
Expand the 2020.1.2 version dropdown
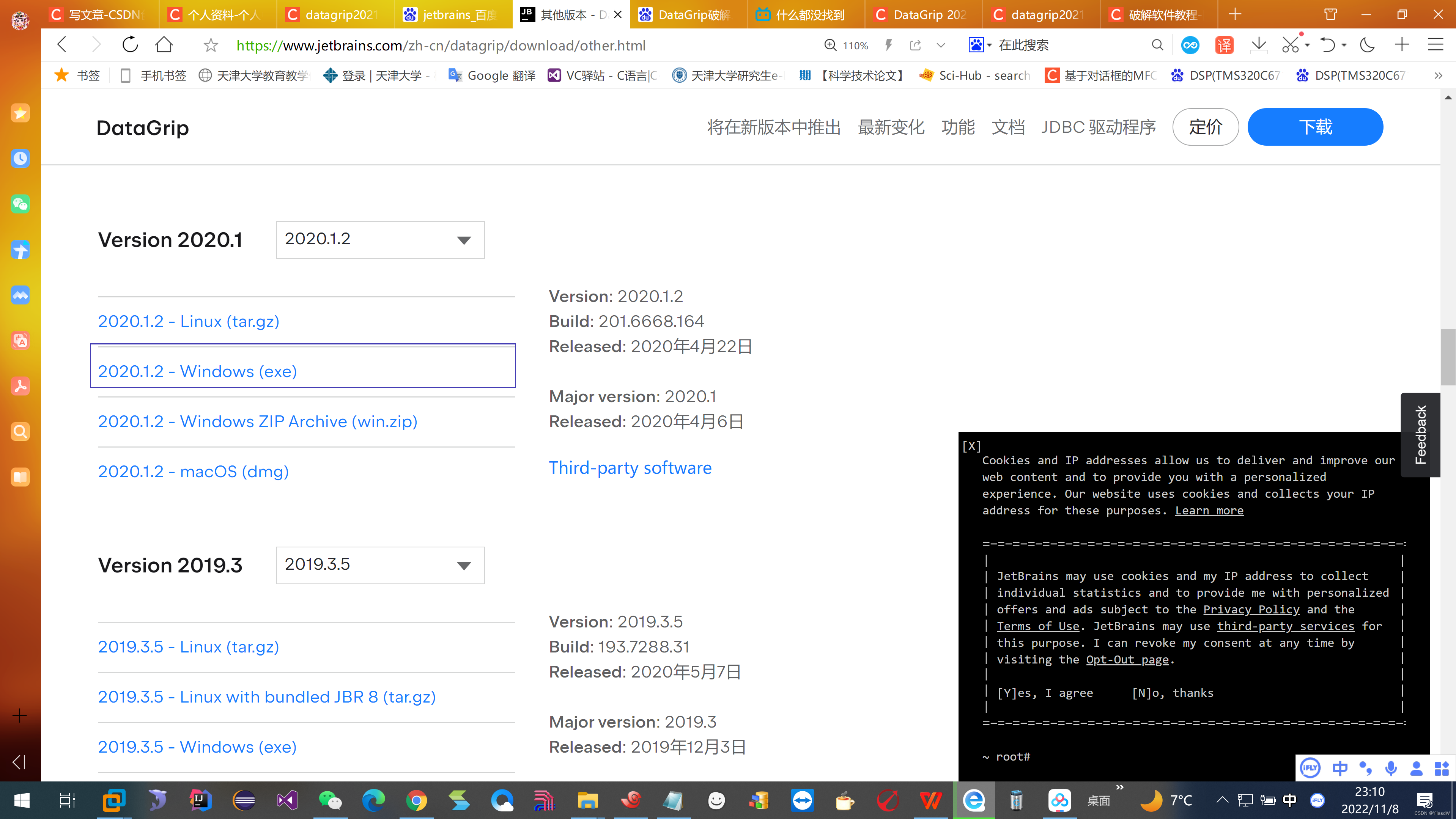click(380, 240)
